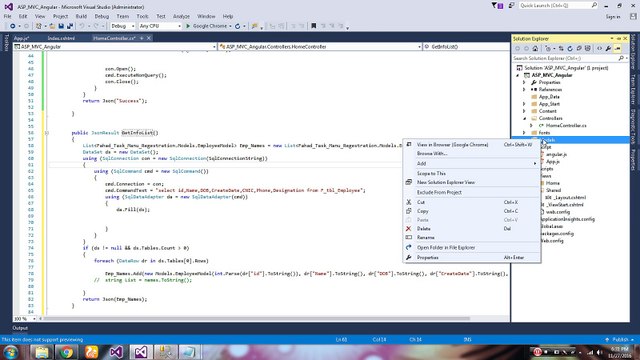This screenshot has width=640, height=360.
Task: Expand the References node
Action: tap(524, 89)
